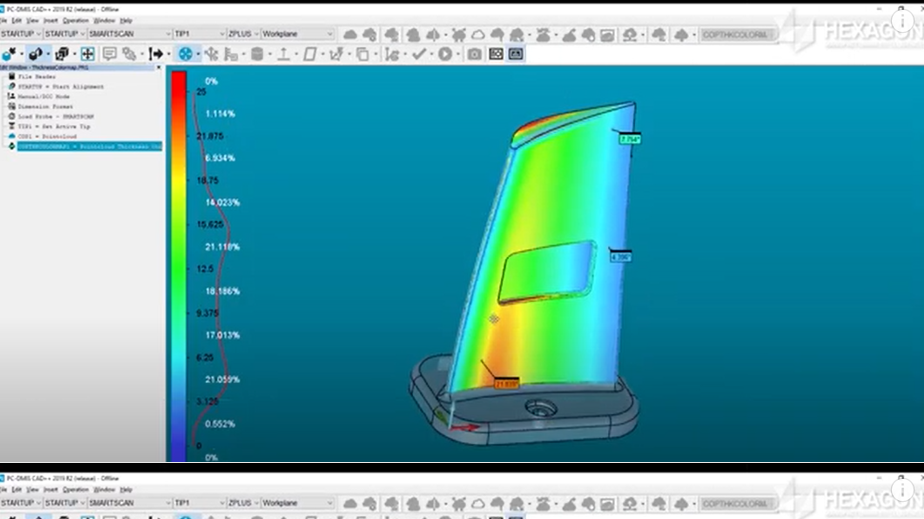Open the TIP1 dropdown in upper window
Viewport: 924px width, 519px height.
click(200, 34)
